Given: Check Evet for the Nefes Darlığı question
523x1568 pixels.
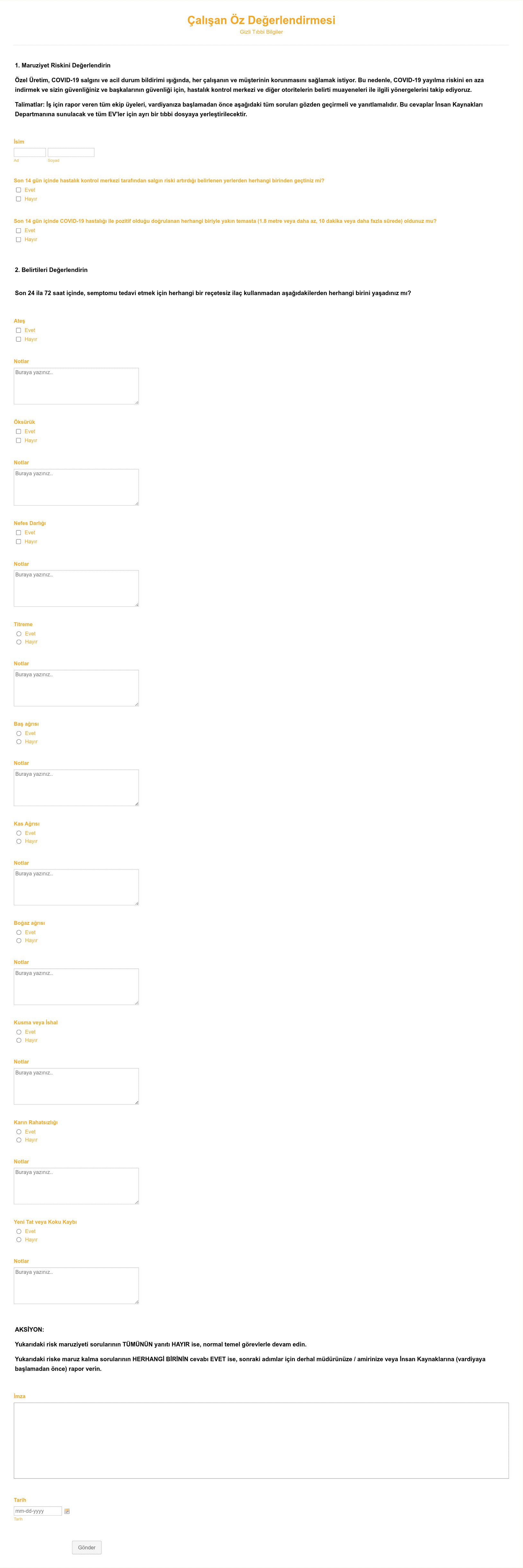Looking at the screenshot, I should pos(18,533).
